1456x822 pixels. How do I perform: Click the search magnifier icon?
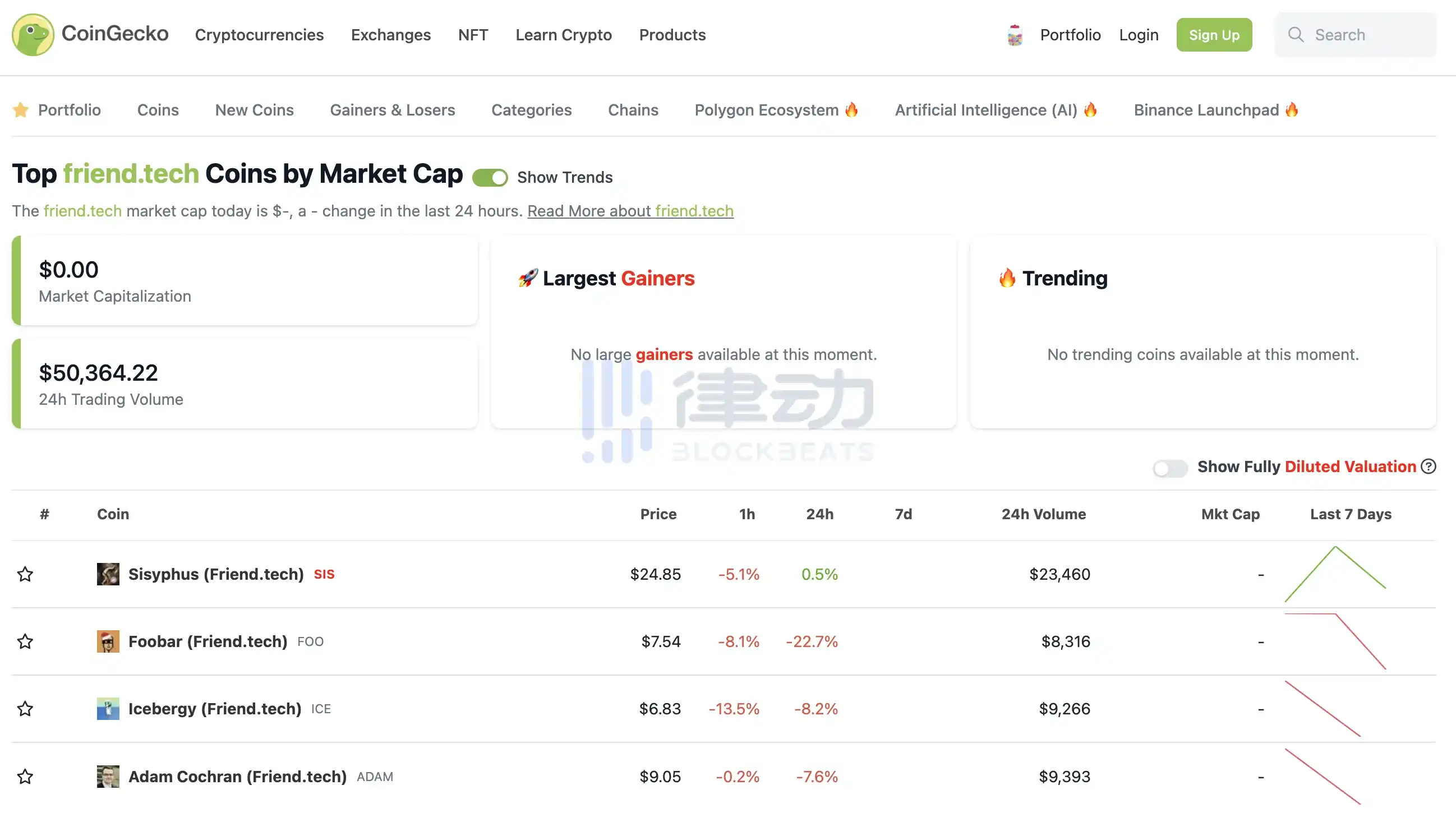coord(1296,35)
